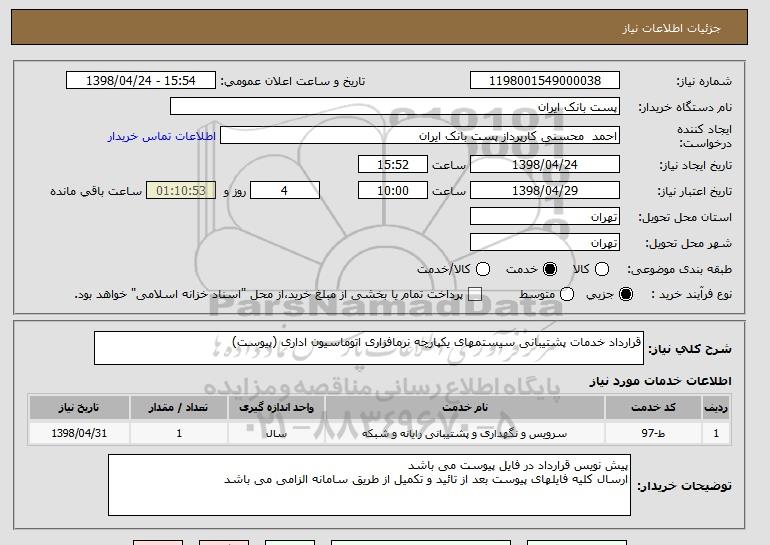Viewport: 770px width, 545px height.
Task: Click the announcement date field 1398/04/24 - 15:54
Action: click(141, 81)
